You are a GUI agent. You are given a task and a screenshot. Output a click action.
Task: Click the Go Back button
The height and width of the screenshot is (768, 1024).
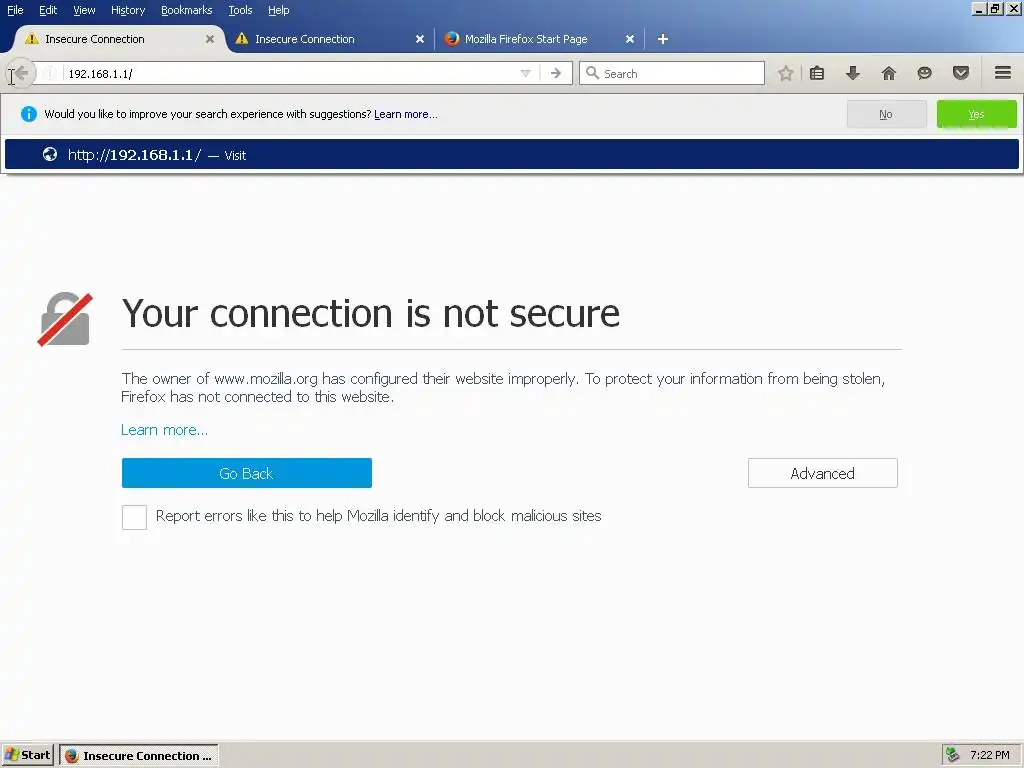click(247, 473)
